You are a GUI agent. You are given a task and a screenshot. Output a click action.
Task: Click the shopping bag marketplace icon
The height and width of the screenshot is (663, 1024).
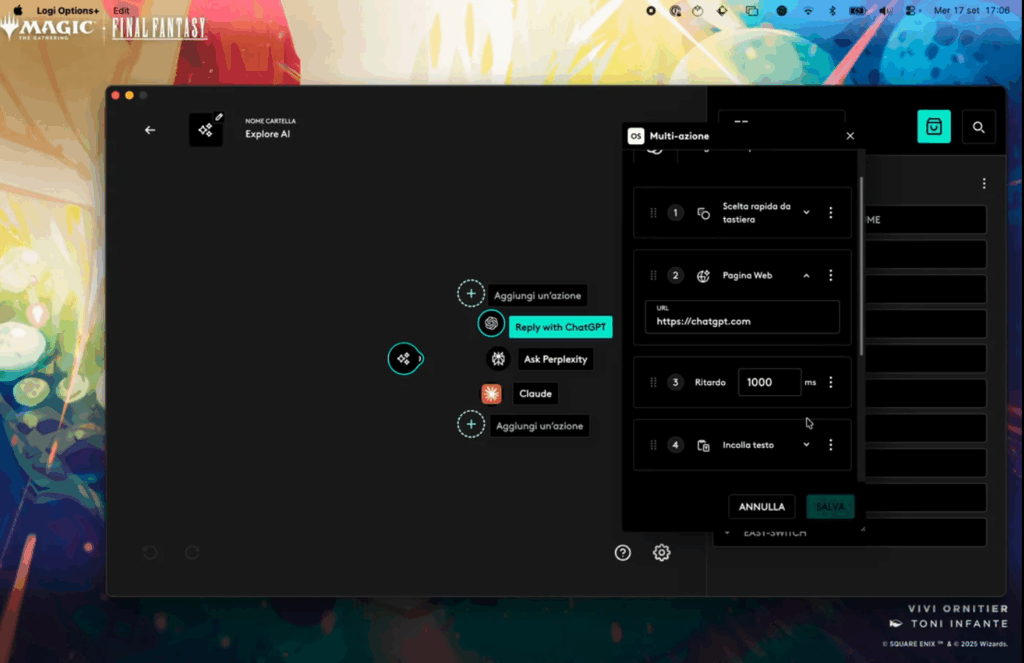click(x=934, y=127)
